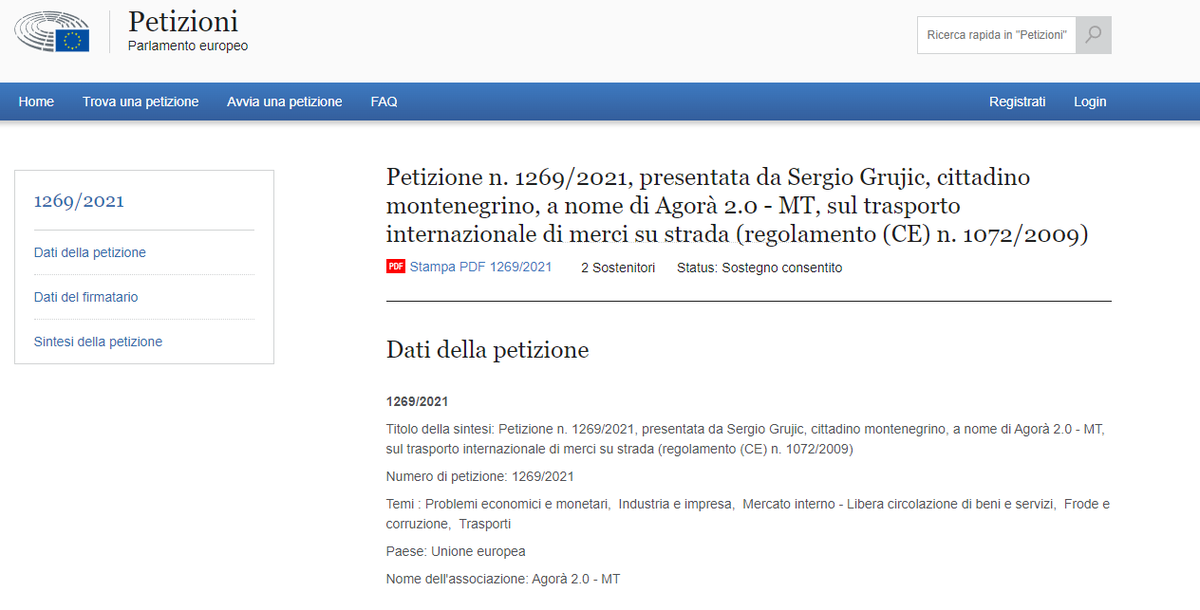The width and height of the screenshot is (1200, 610).
Task: Click Numero di petizione: 1269/2021 line
Action: [x=480, y=477]
